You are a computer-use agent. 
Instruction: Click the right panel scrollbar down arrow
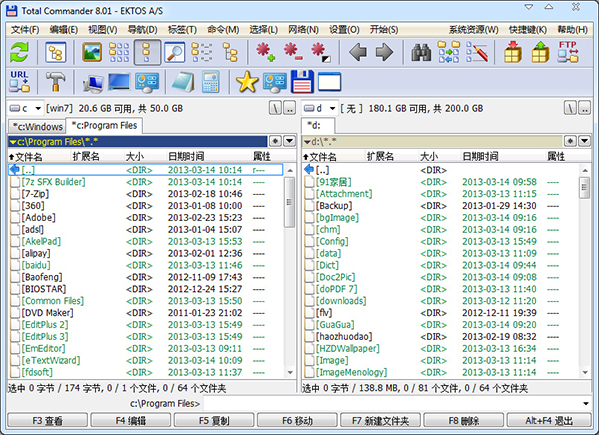point(584,372)
